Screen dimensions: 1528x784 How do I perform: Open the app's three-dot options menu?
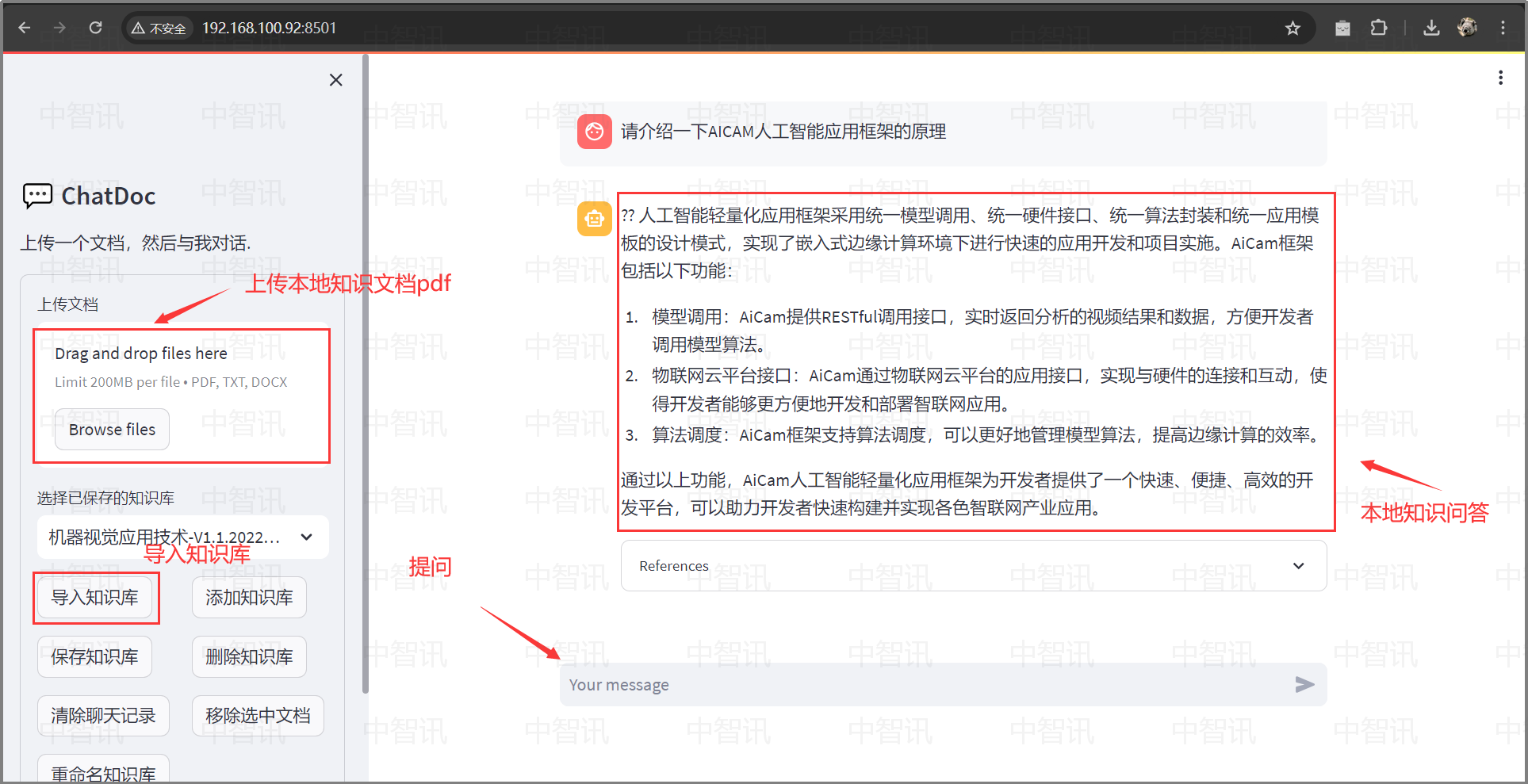pos(1500,78)
